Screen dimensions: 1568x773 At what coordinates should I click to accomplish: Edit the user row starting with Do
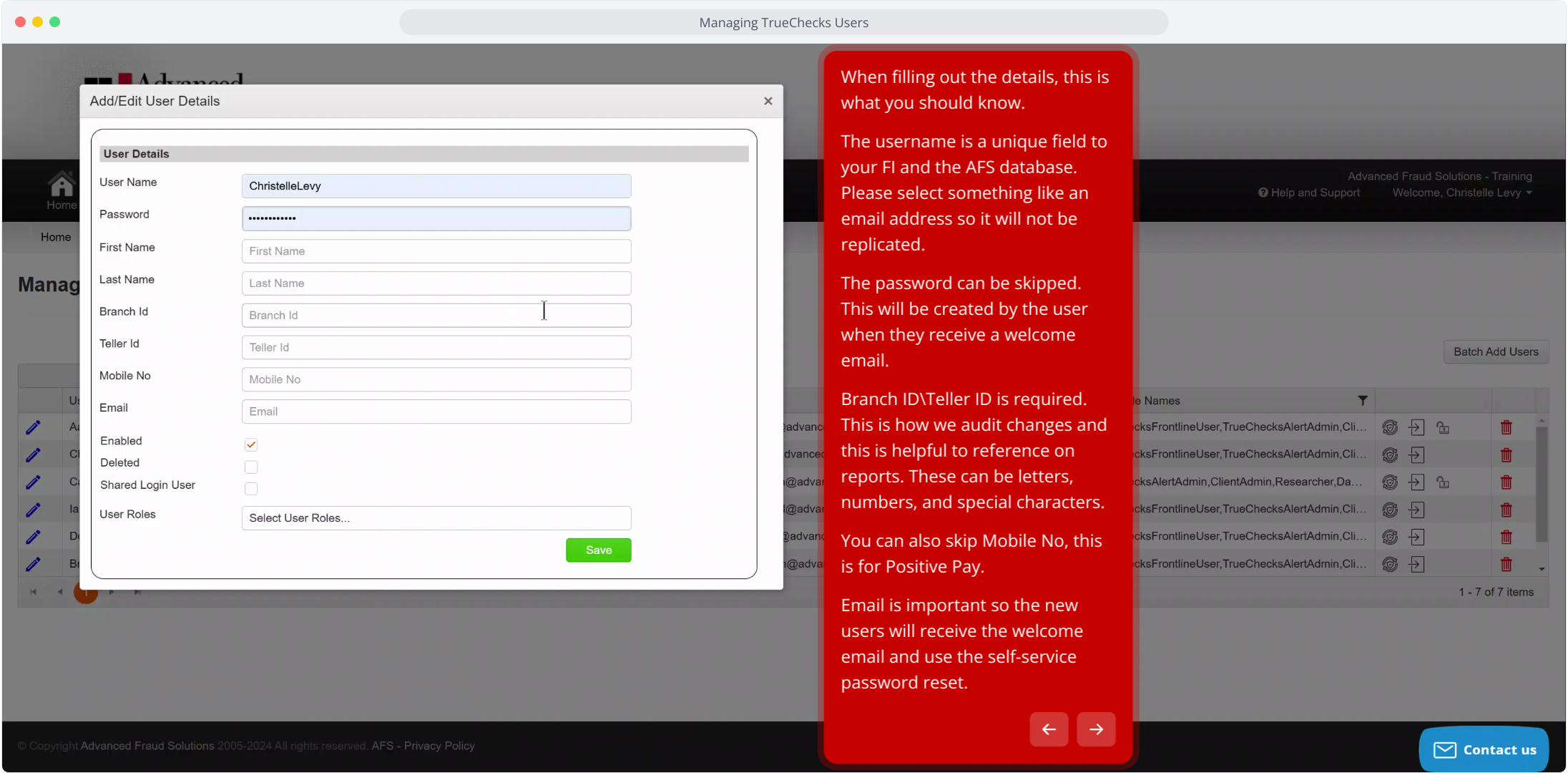[x=33, y=537]
